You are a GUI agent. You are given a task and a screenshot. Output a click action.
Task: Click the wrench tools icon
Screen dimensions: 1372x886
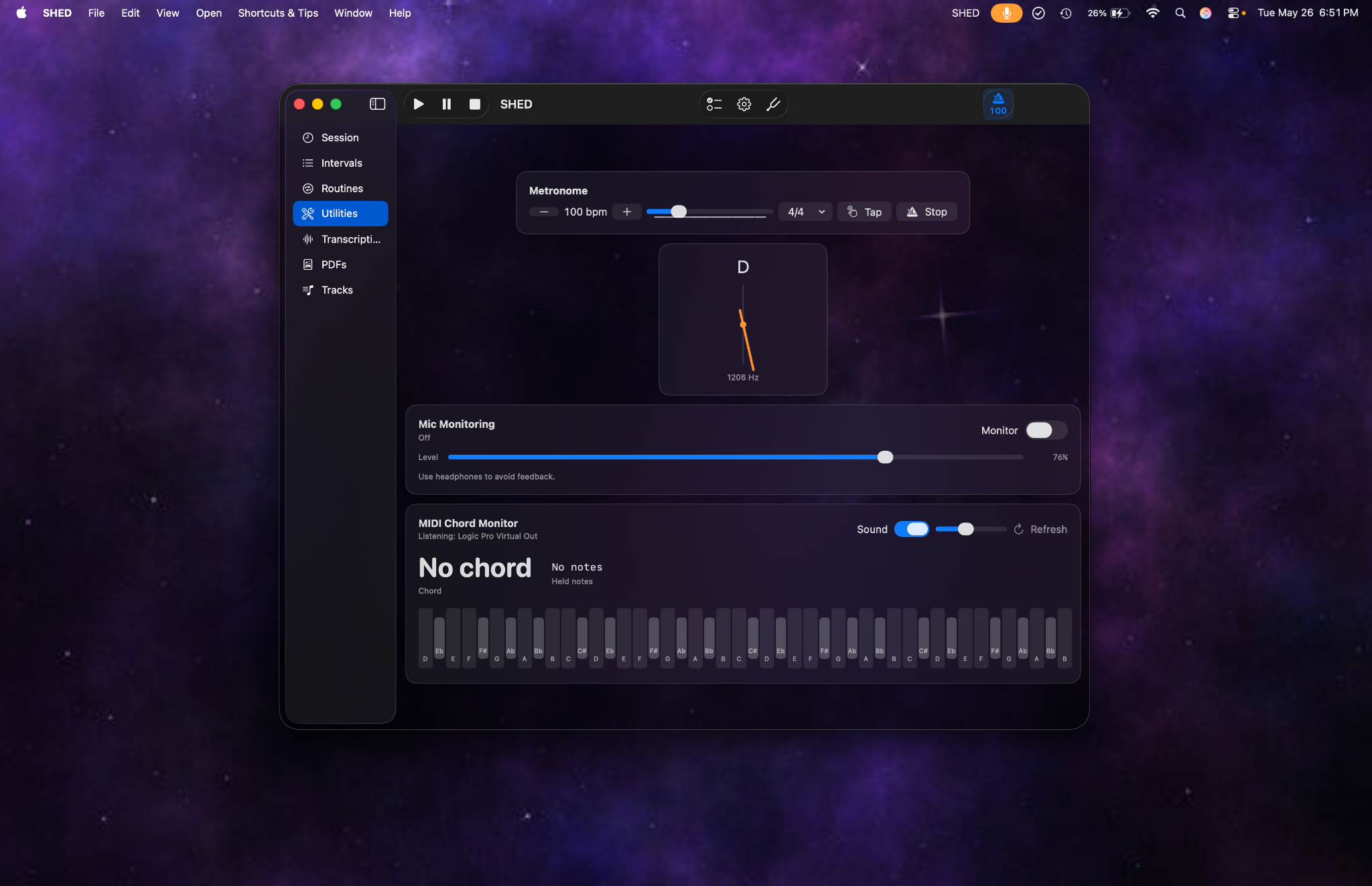click(x=773, y=104)
